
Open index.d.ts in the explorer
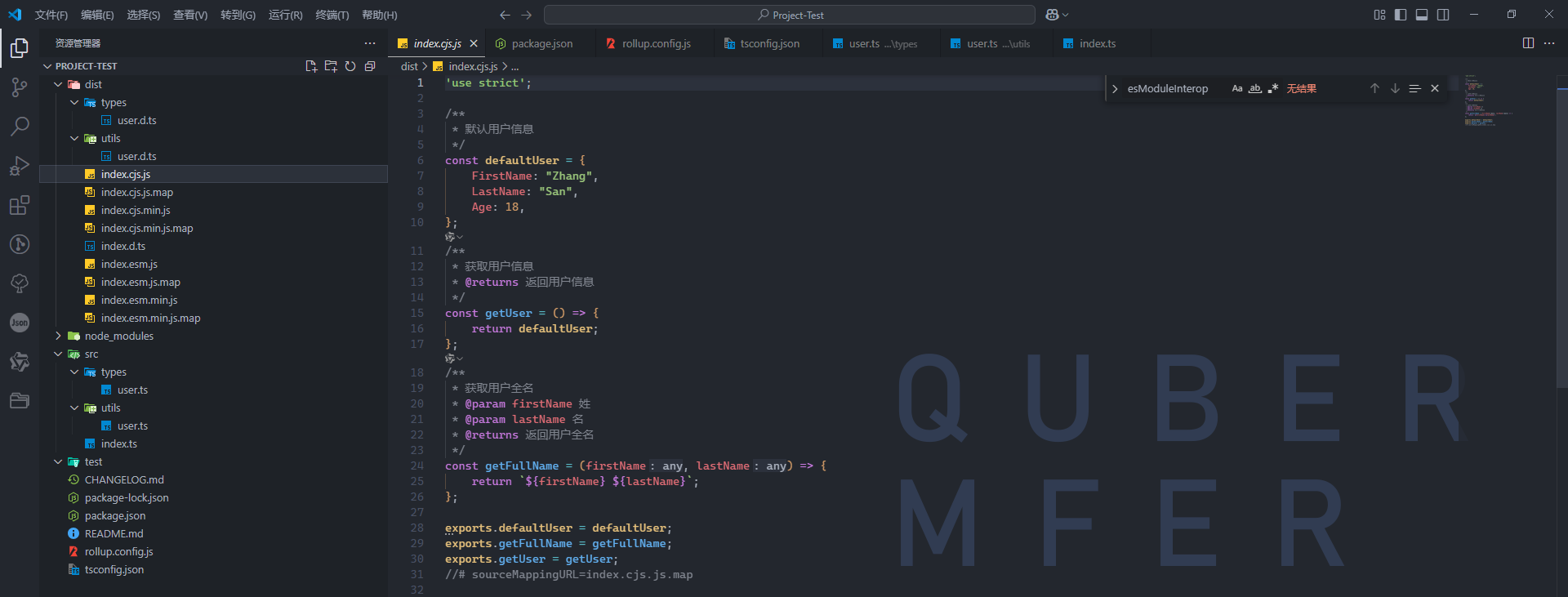213,246
